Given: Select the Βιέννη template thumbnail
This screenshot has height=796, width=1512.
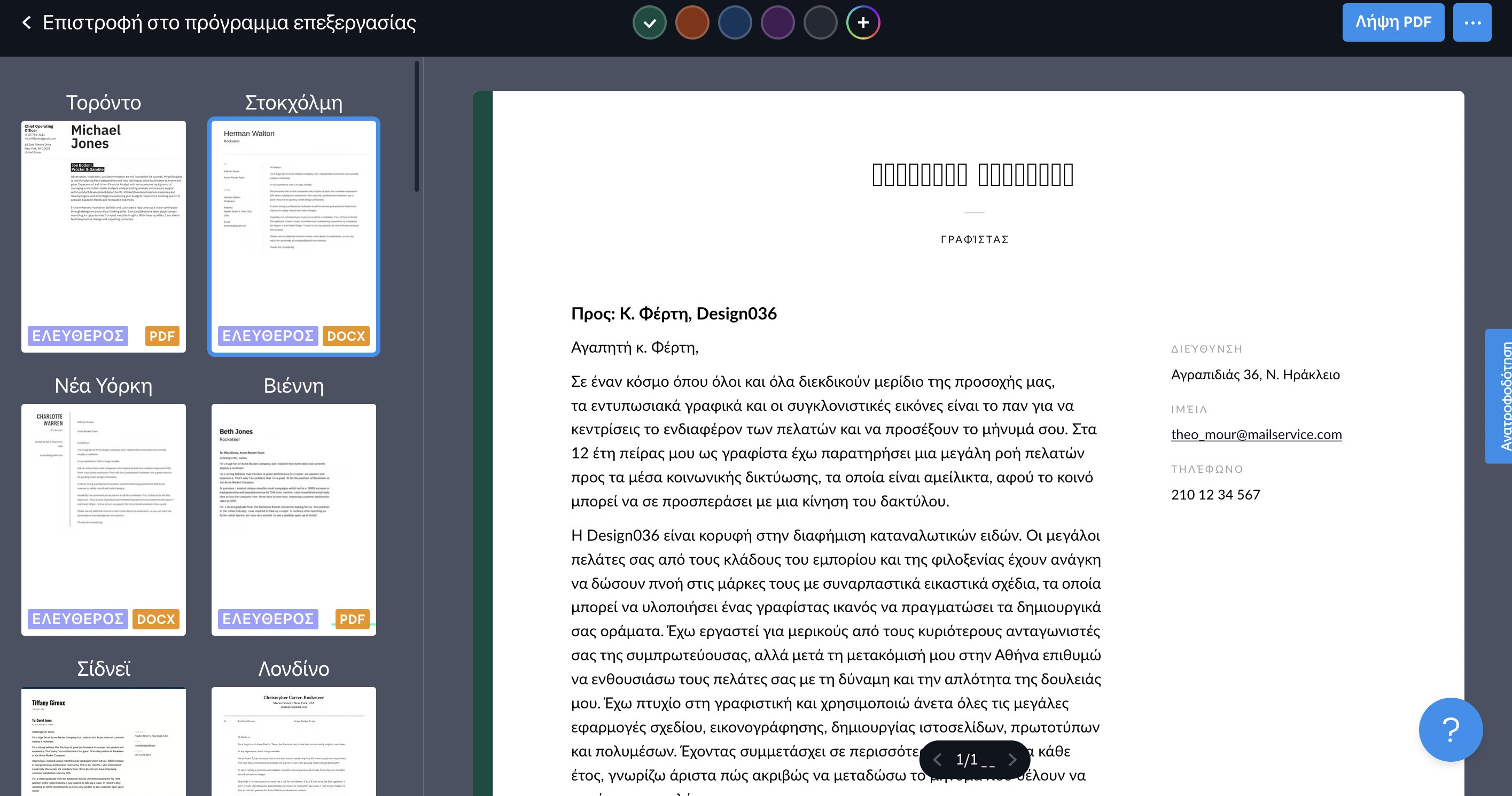Looking at the screenshot, I should [x=293, y=519].
